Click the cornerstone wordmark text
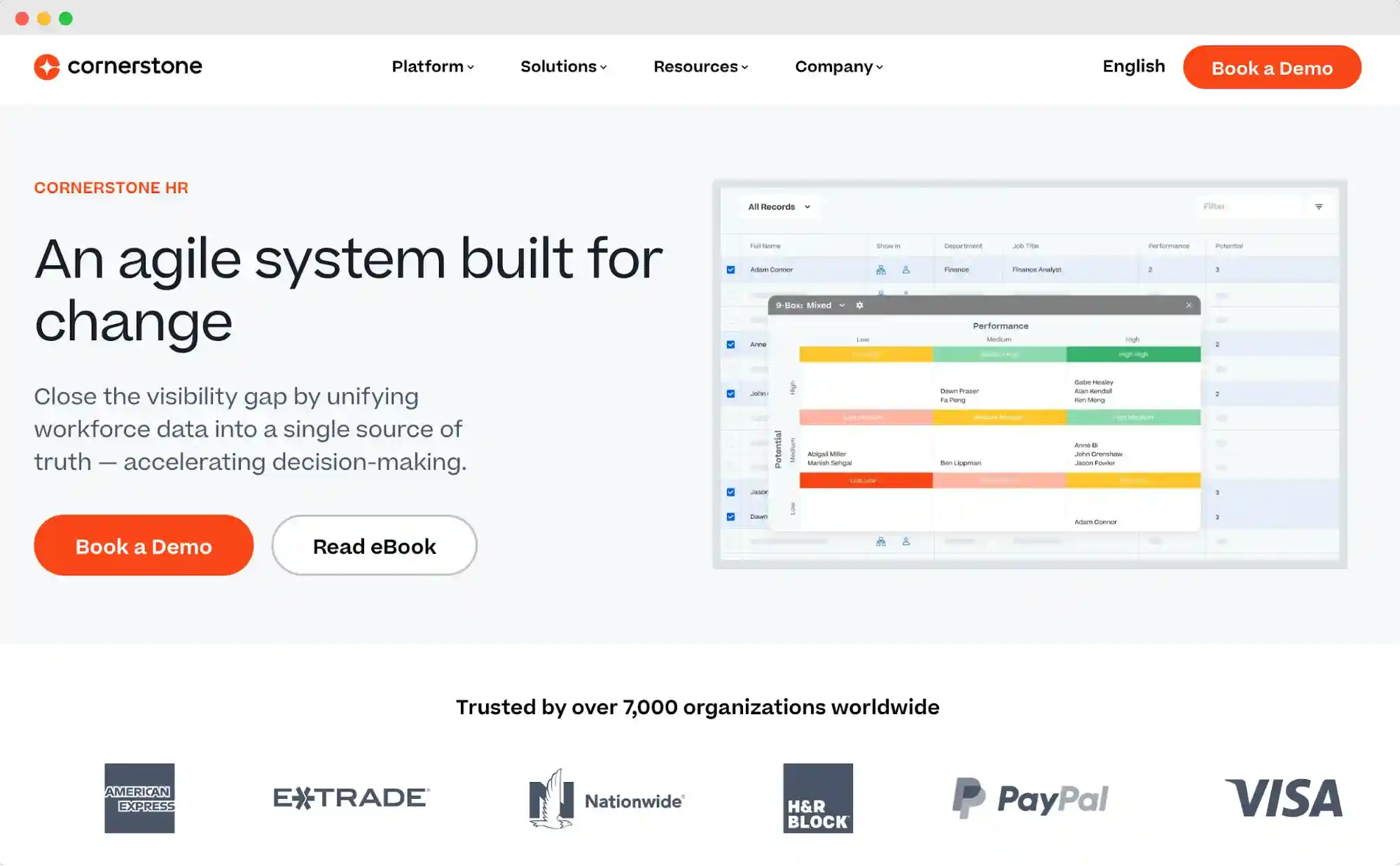Viewport: 1400px width, 866px height. 134,66
